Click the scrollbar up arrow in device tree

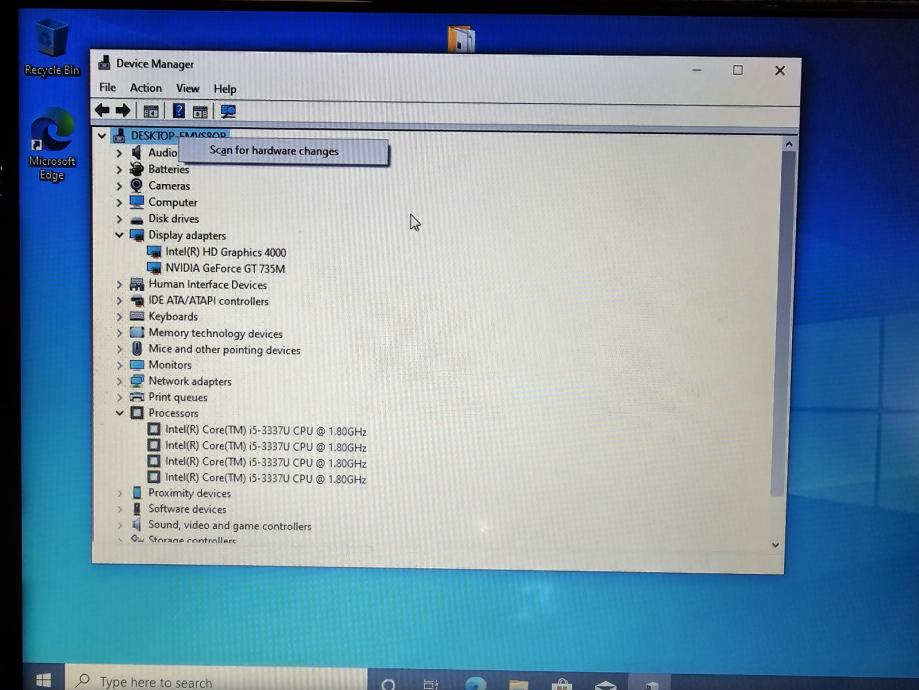click(x=789, y=144)
